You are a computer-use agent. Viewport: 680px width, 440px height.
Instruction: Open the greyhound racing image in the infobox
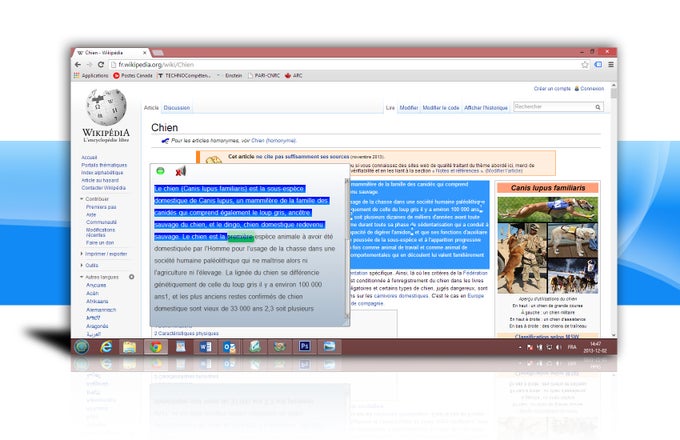[x=547, y=209]
